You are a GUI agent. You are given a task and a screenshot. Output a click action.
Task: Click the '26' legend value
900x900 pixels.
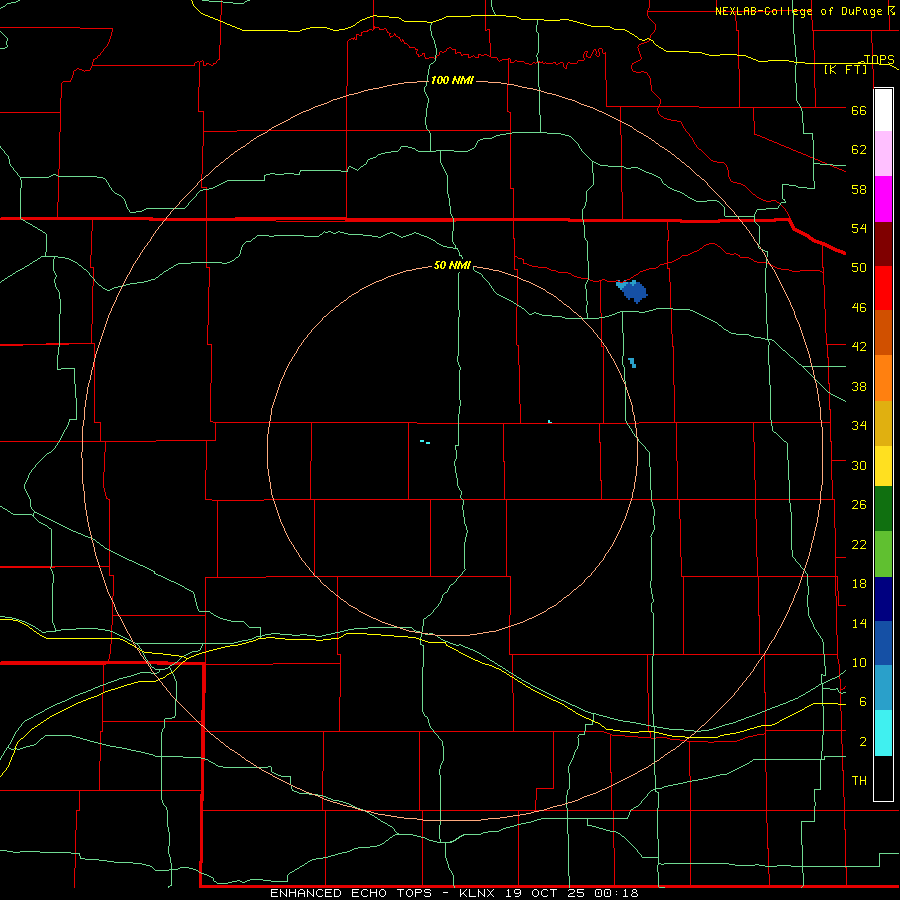(859, 505)
